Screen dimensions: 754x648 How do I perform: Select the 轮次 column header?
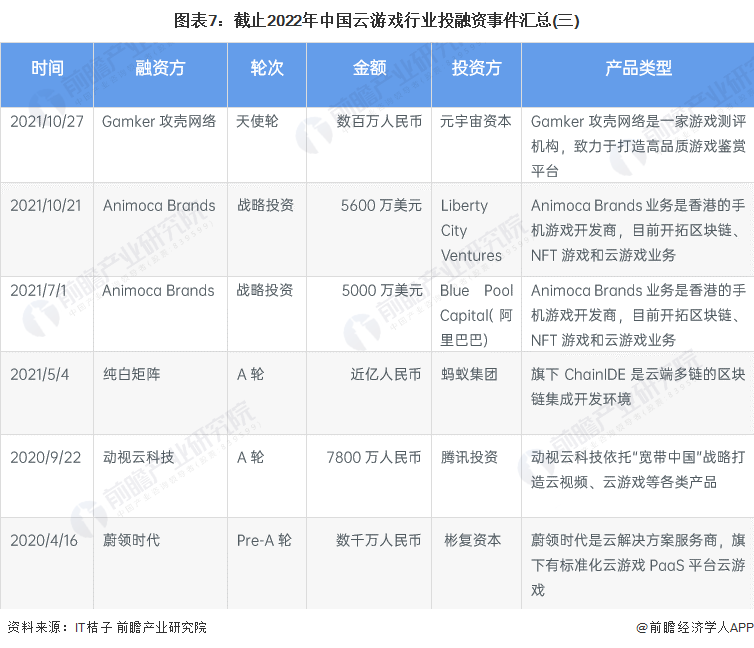[x=267, y=68]
